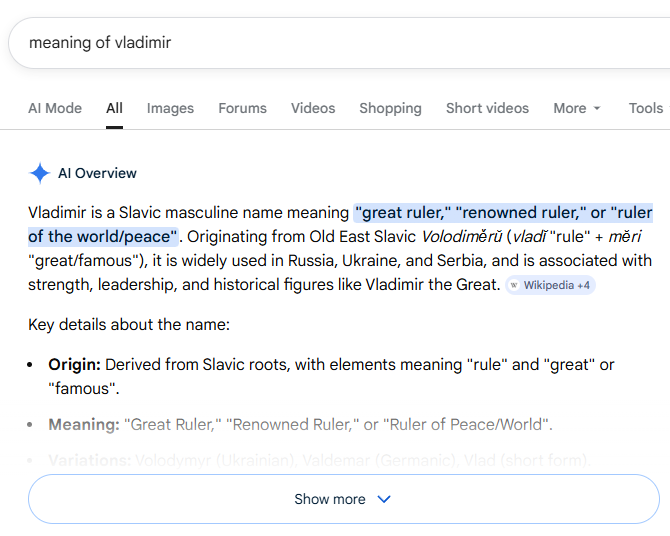Screen dimensions: 670x536
Task: Click the down chevron beside Show more
Action: [x=383, y=499]
